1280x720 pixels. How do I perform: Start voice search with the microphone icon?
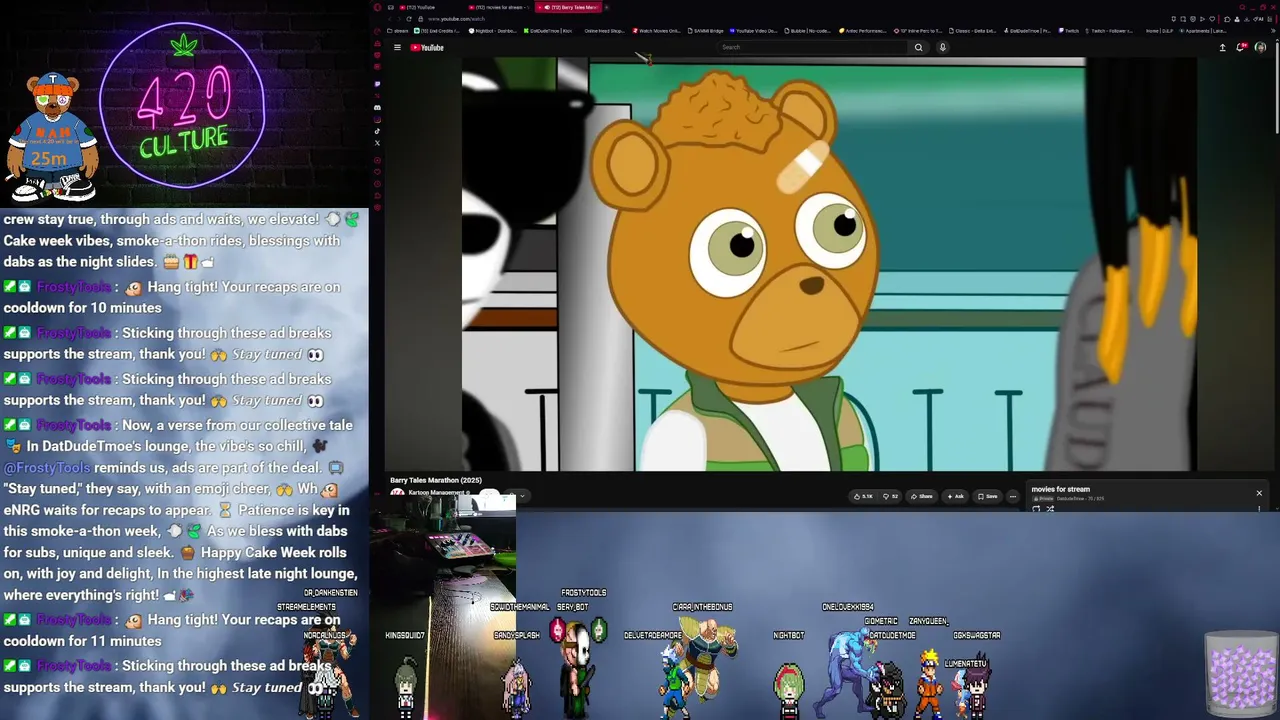(942, 47)
